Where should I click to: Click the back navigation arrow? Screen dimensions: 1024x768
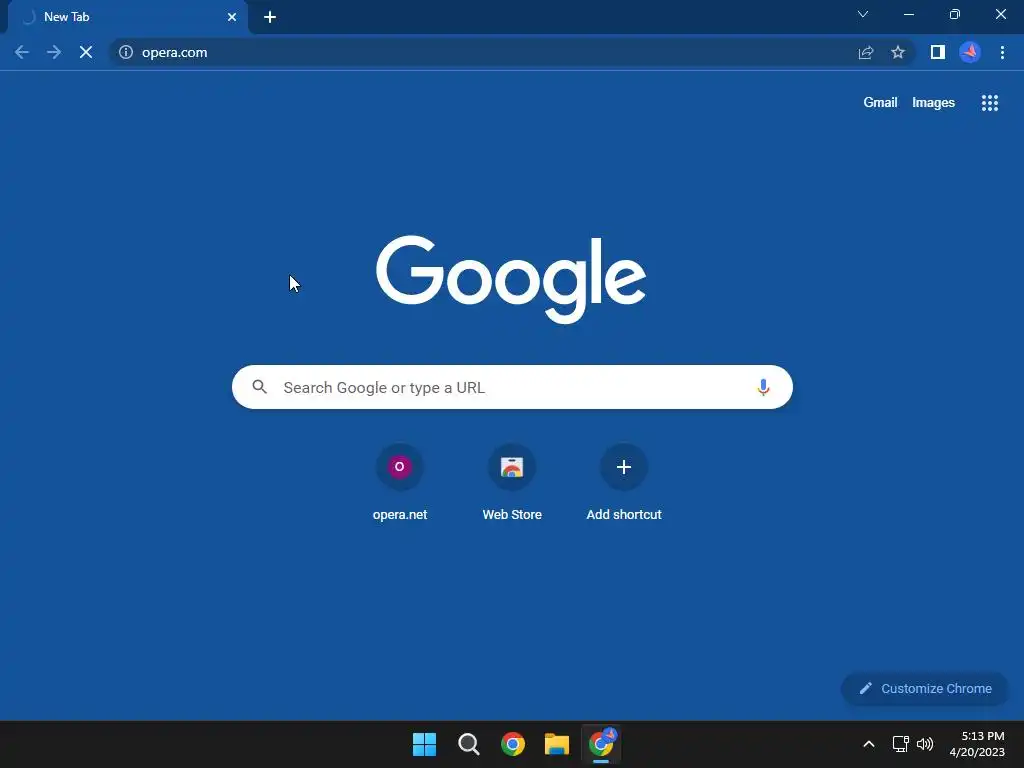[x=22, y=52]
